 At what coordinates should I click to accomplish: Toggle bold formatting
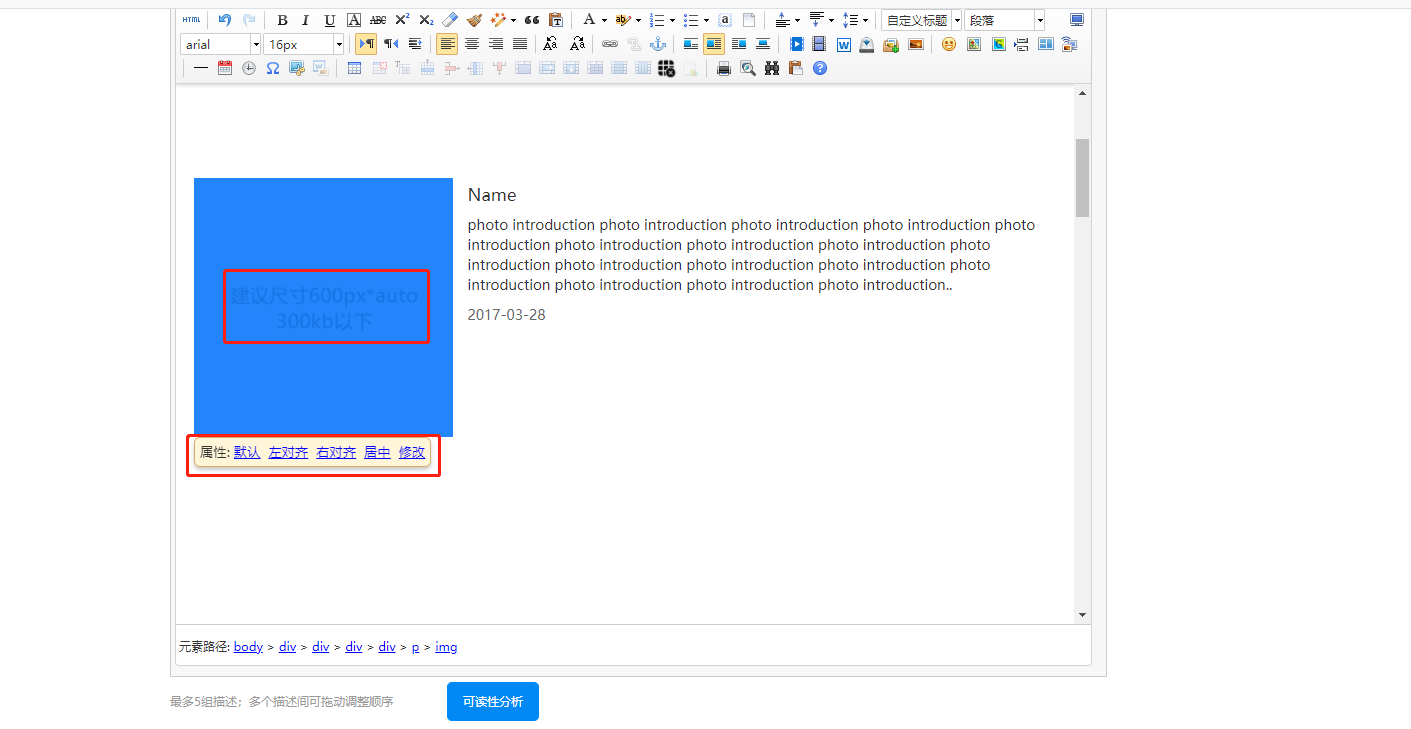[x=282, y=20]
